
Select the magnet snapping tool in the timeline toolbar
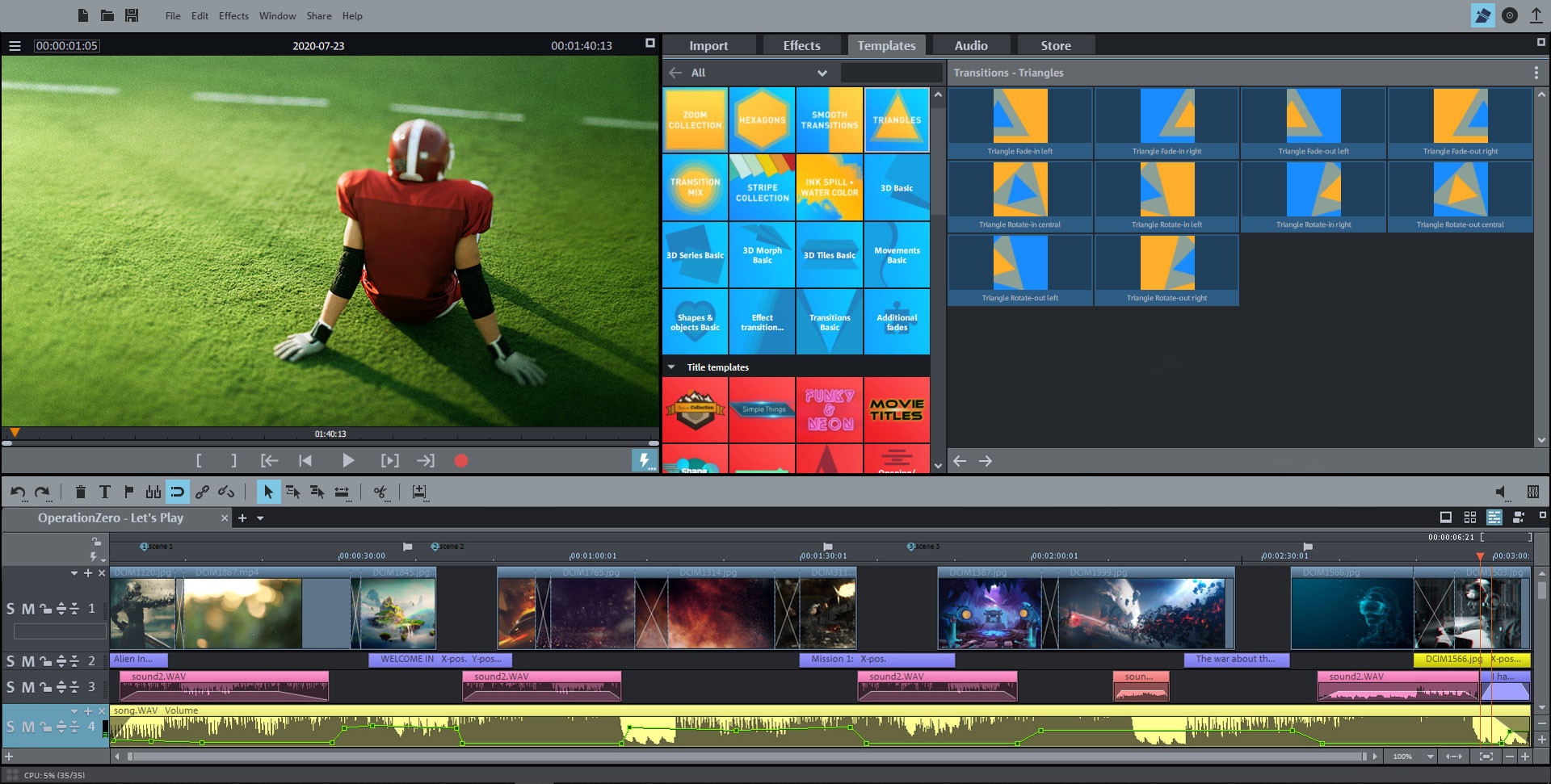[177, 492]
